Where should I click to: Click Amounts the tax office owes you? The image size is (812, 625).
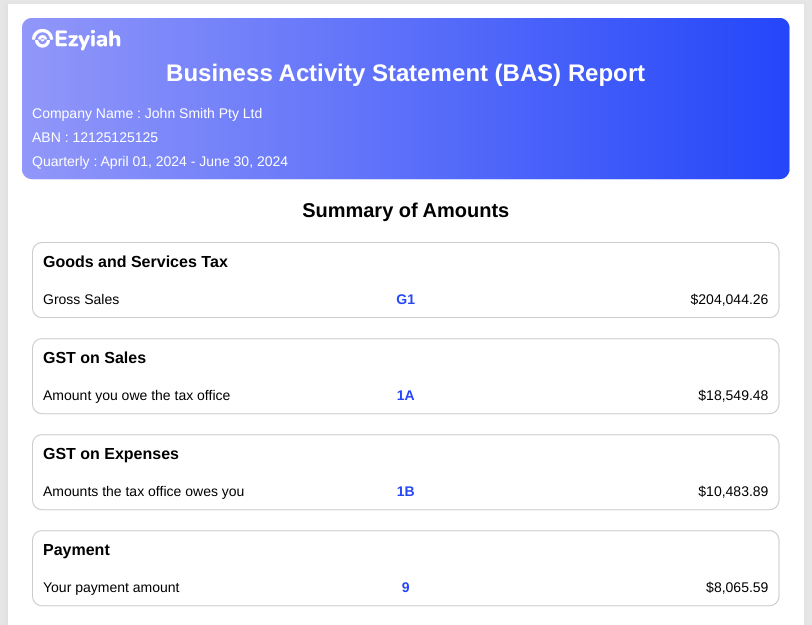(143, 491)
